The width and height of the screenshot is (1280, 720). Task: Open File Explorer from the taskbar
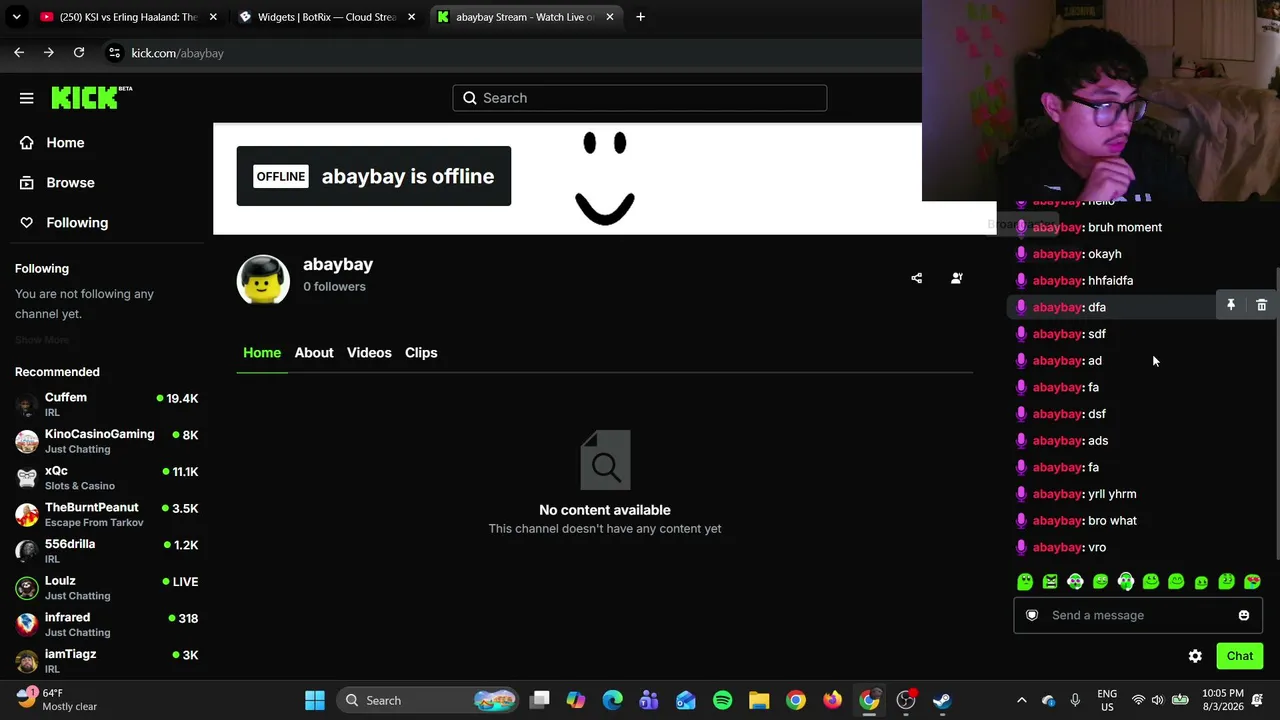(x=759, y=700)
